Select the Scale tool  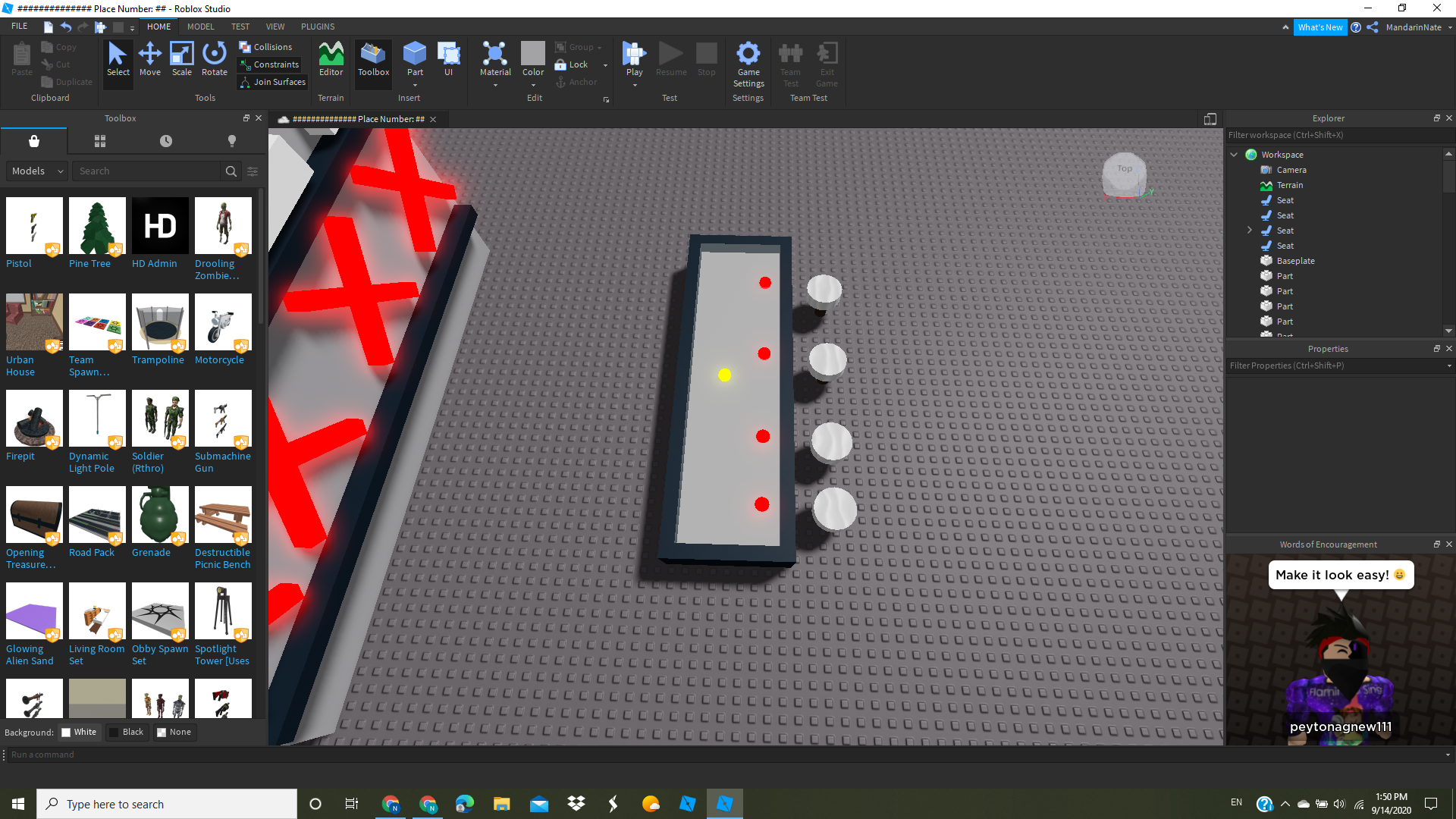tap(182, 59)
